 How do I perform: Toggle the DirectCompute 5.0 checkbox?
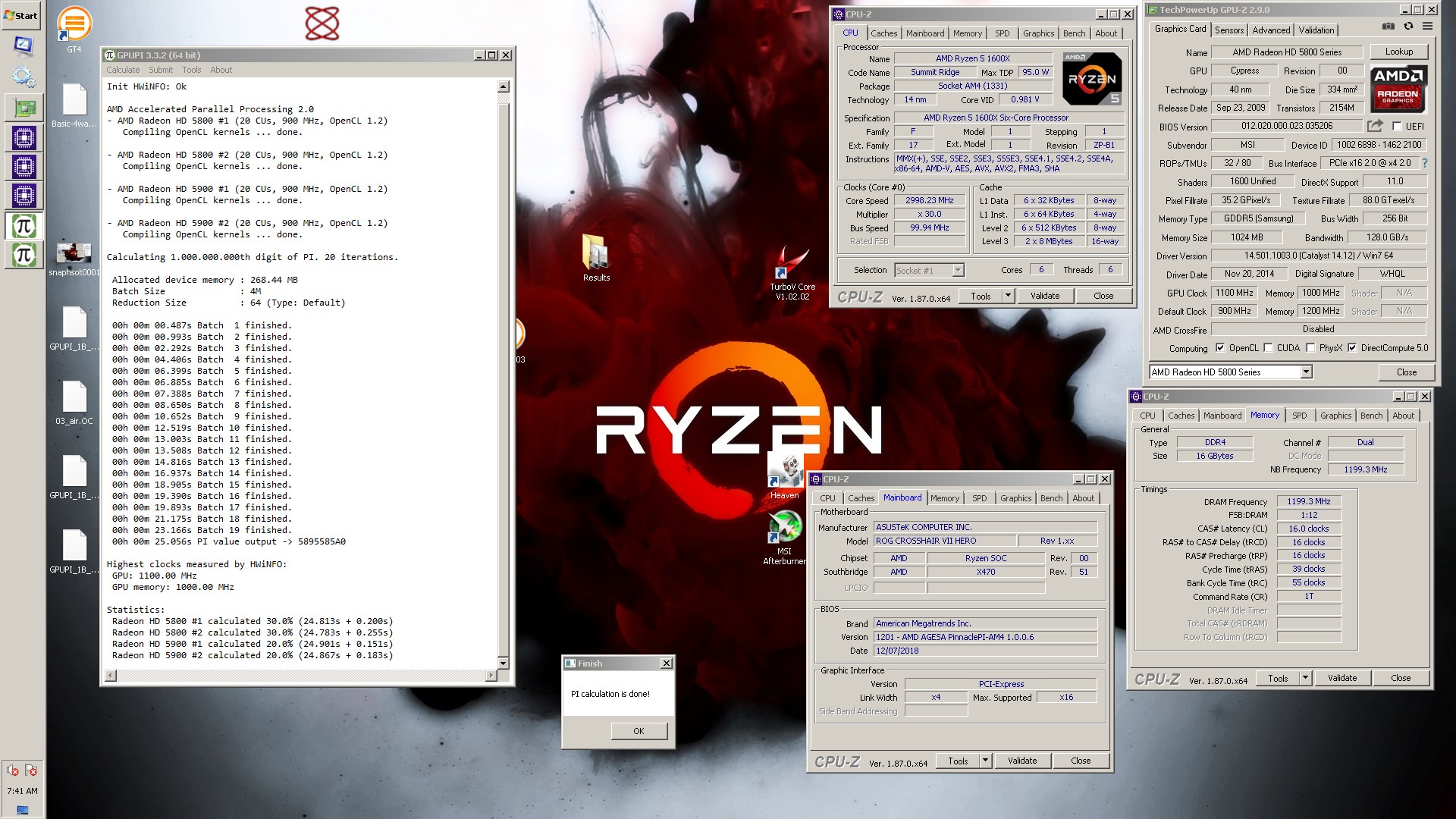(x=1352, y=348)
